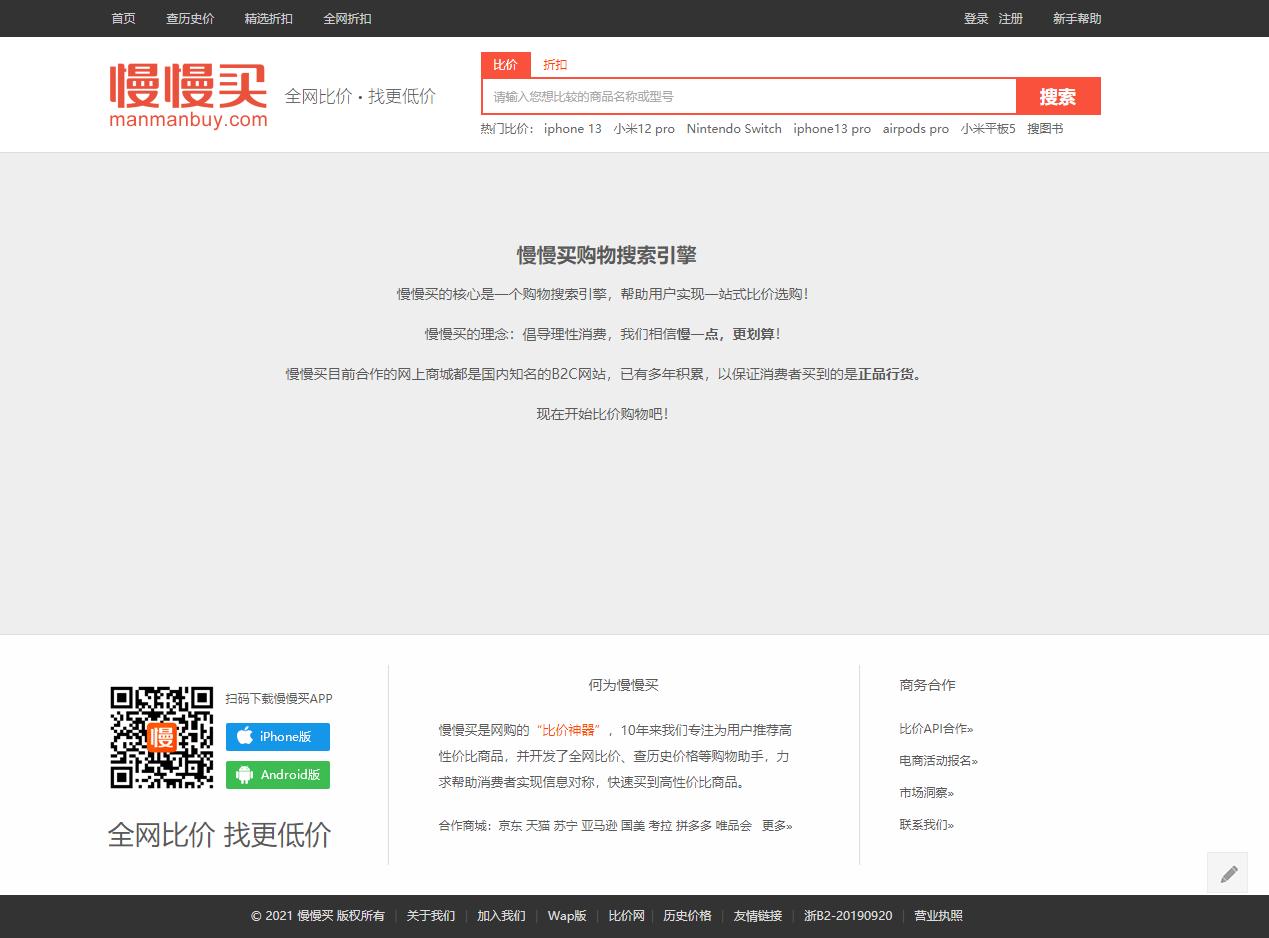Open the 精选折扣 menu item
The height and width of the screenshot is (938, 1269).
click(x=268, y=18)
